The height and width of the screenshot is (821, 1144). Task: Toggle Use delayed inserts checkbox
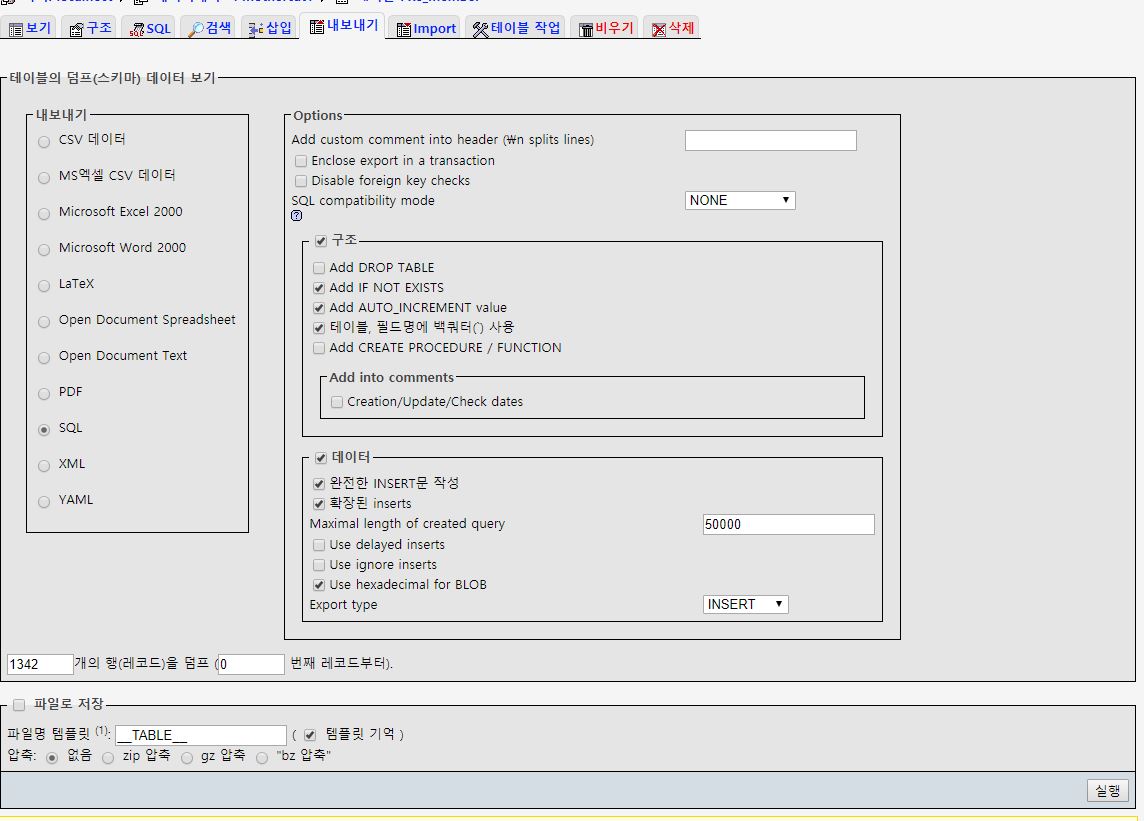(319, 545)
